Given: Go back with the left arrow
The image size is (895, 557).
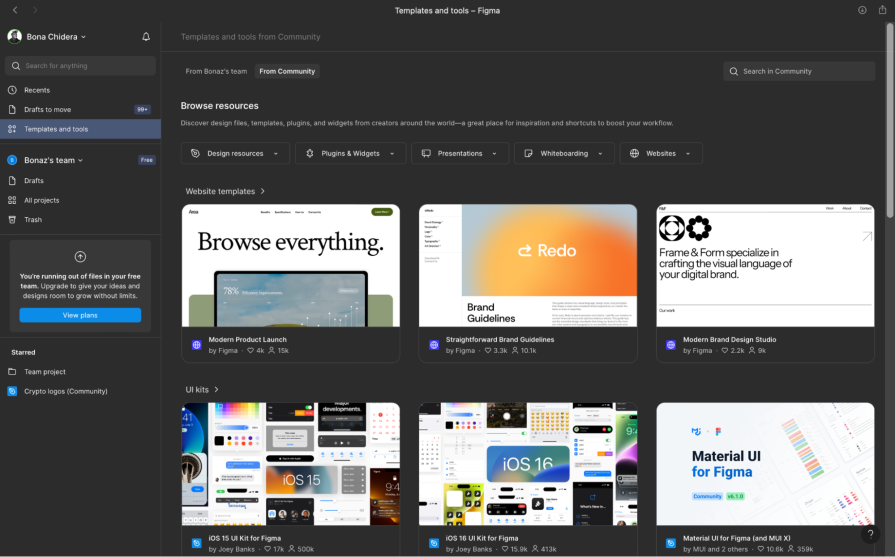Looking at the screenshot, I should click(15, 10).
